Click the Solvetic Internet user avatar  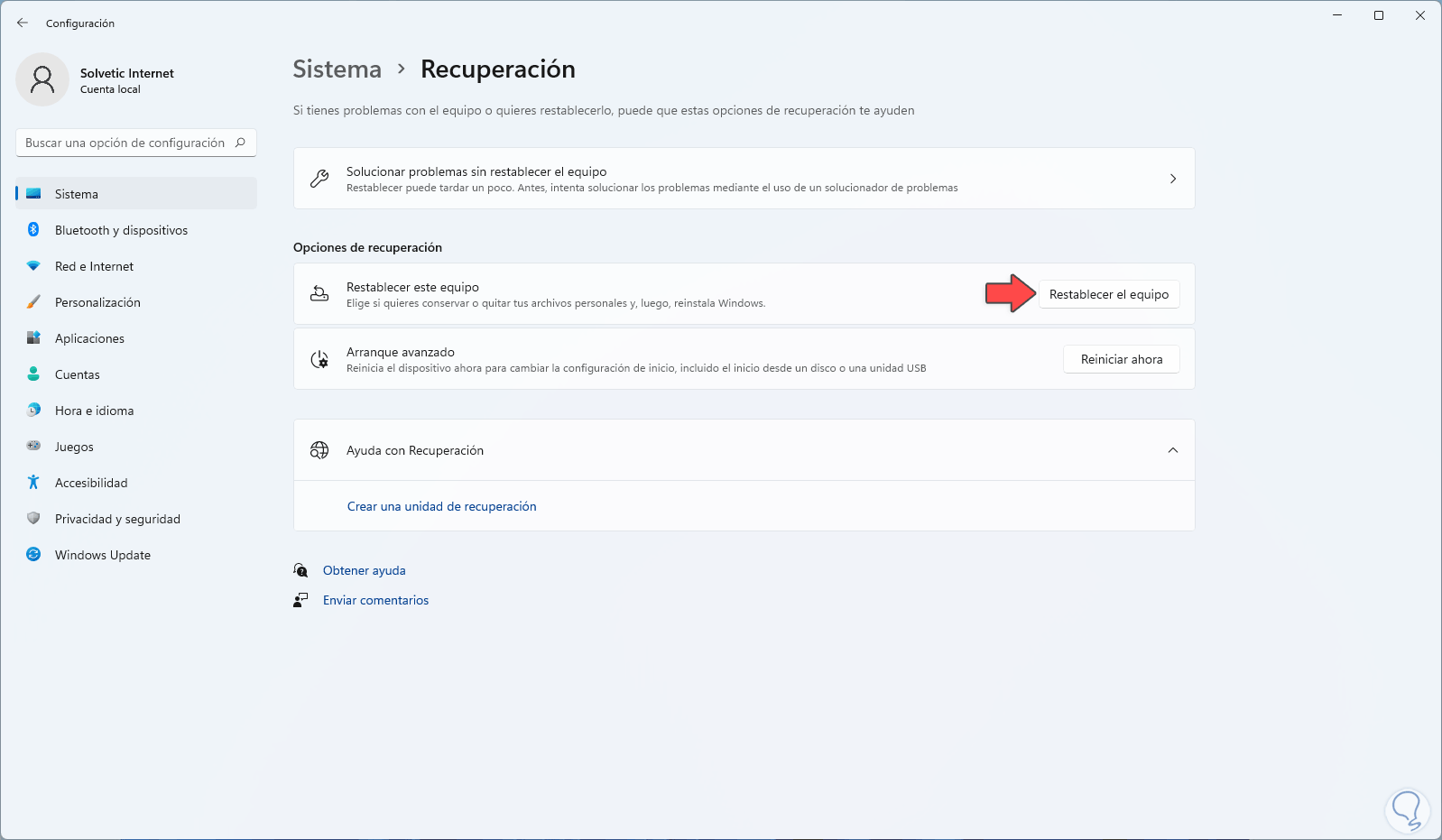coord(42,79)
